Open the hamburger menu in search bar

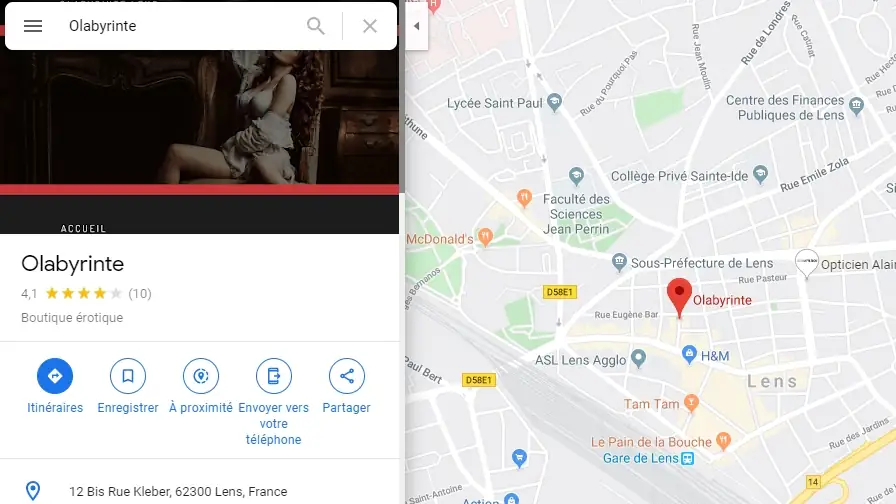33,26
